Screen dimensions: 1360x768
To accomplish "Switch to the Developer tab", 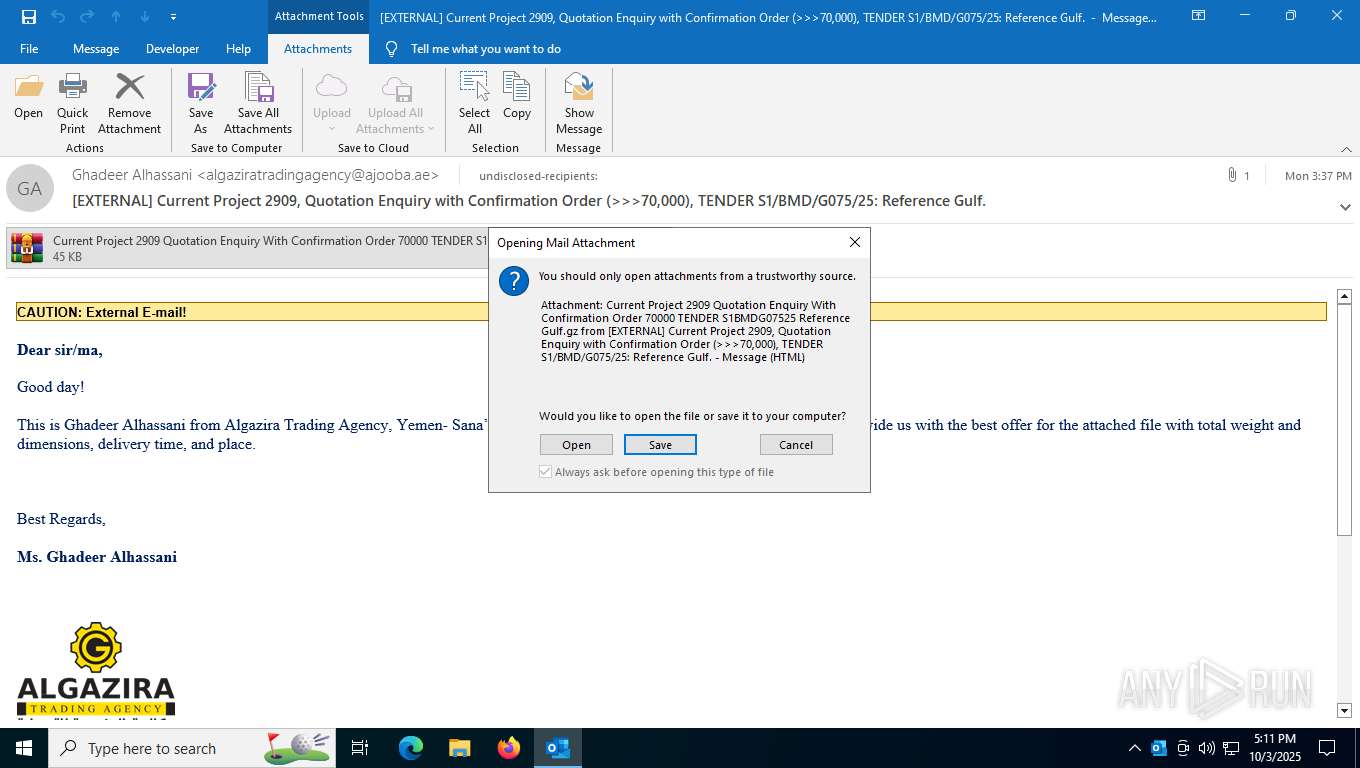I will coord(172,49).
